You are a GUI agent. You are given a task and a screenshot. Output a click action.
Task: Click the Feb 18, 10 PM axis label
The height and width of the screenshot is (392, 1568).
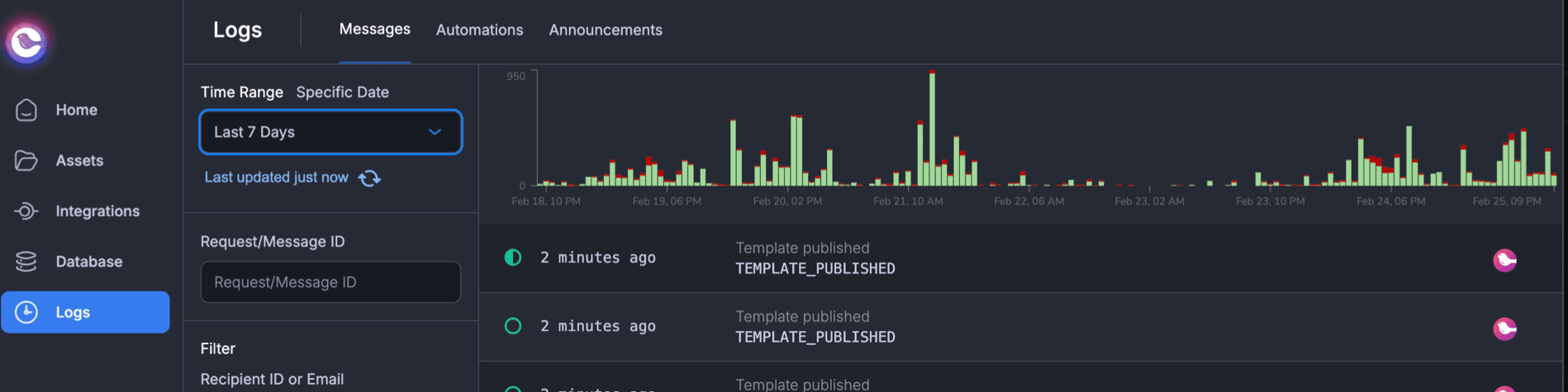546,201
